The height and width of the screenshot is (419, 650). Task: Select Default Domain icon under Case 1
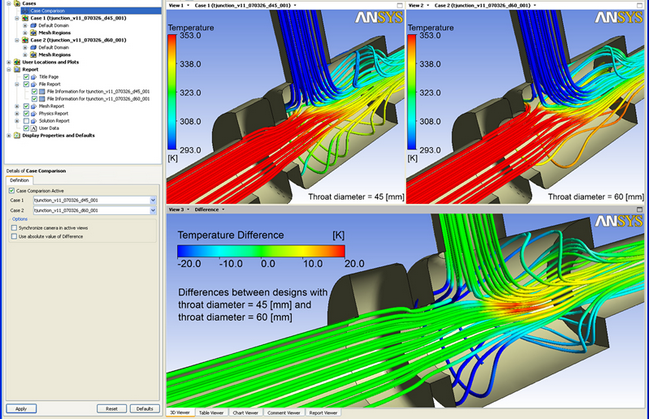(34, 26)
